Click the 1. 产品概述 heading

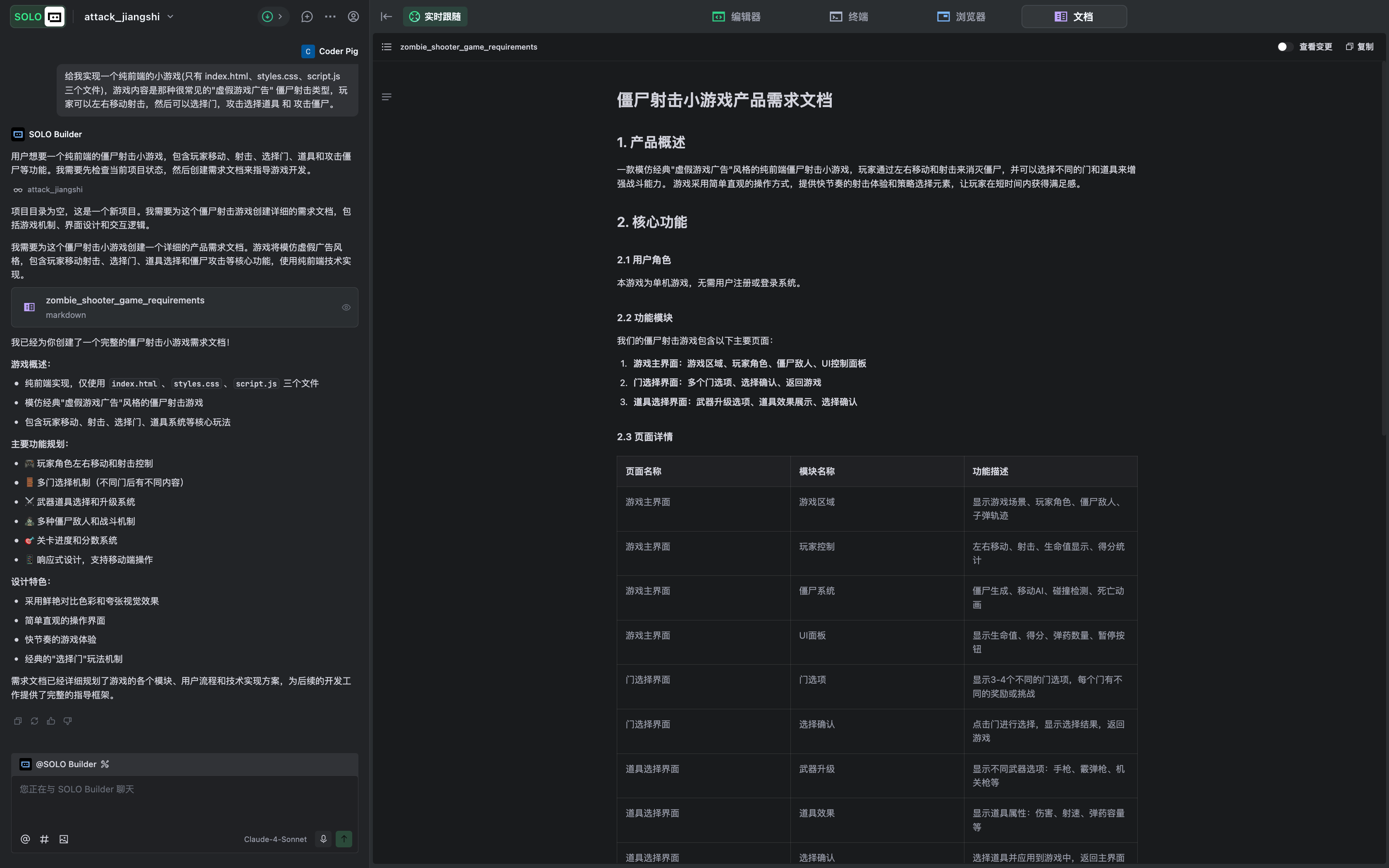pyautogui.click(x=651, y=142)
